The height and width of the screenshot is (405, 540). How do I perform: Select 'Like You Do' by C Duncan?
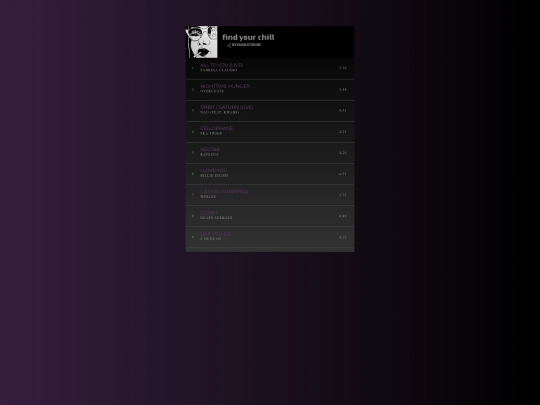tap(270, 237)
